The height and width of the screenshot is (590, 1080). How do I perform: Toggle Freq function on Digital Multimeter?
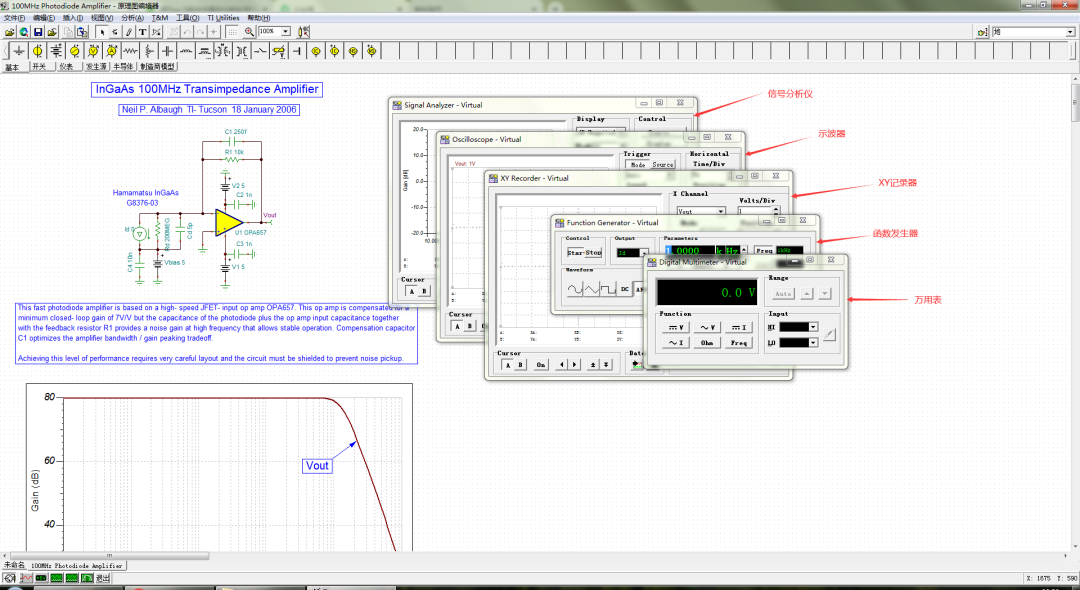tap(738, 342)
